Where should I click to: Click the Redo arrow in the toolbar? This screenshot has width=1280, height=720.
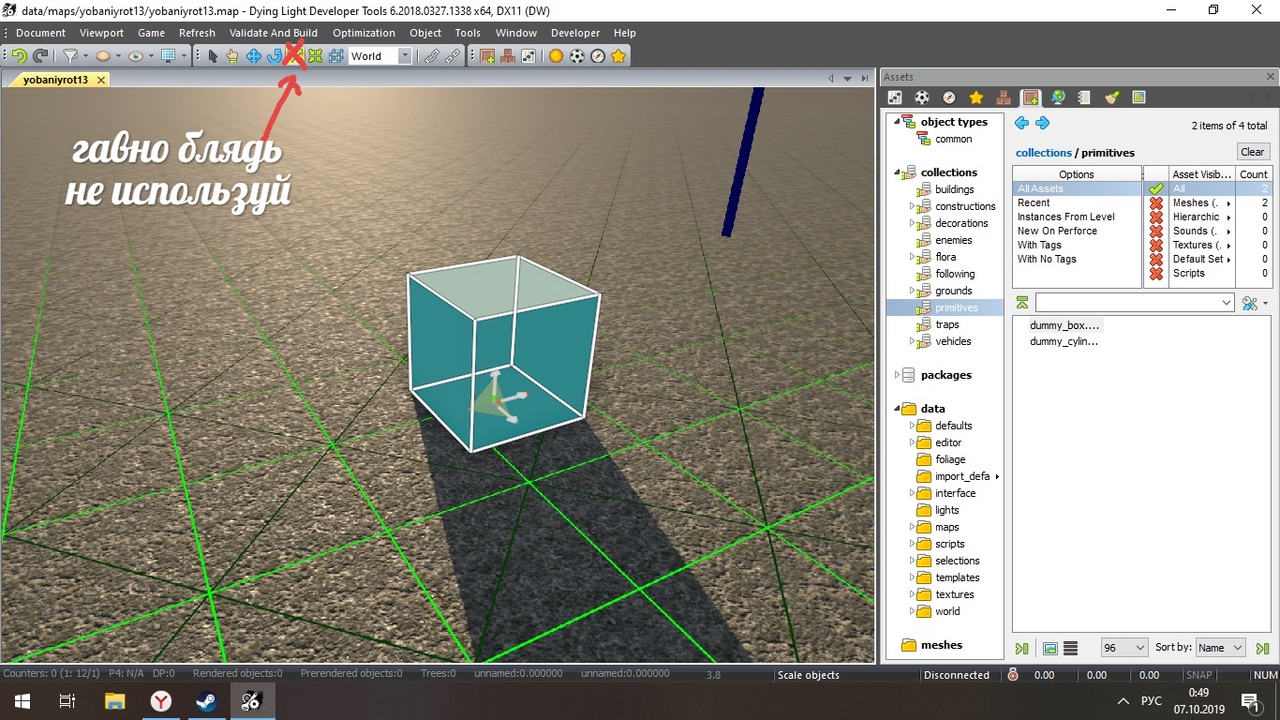[x=40, y=57]
